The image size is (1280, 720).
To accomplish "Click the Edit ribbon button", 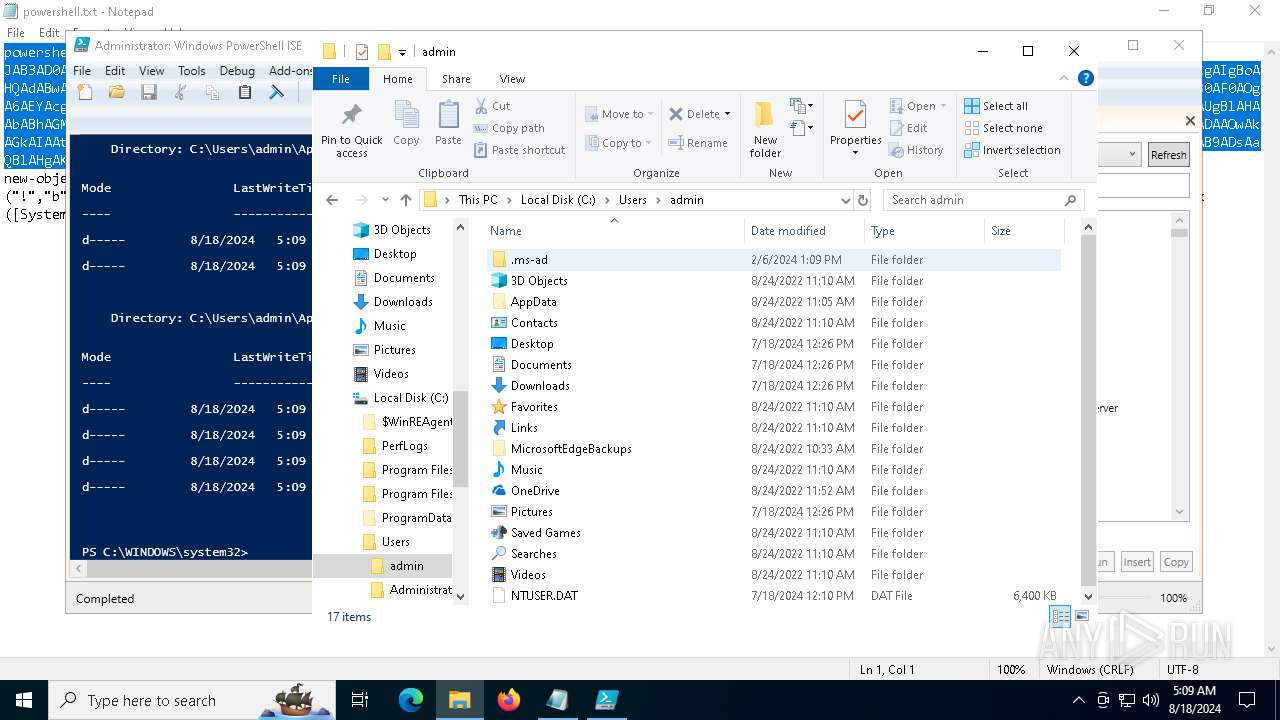I will (x=909, y=128).
